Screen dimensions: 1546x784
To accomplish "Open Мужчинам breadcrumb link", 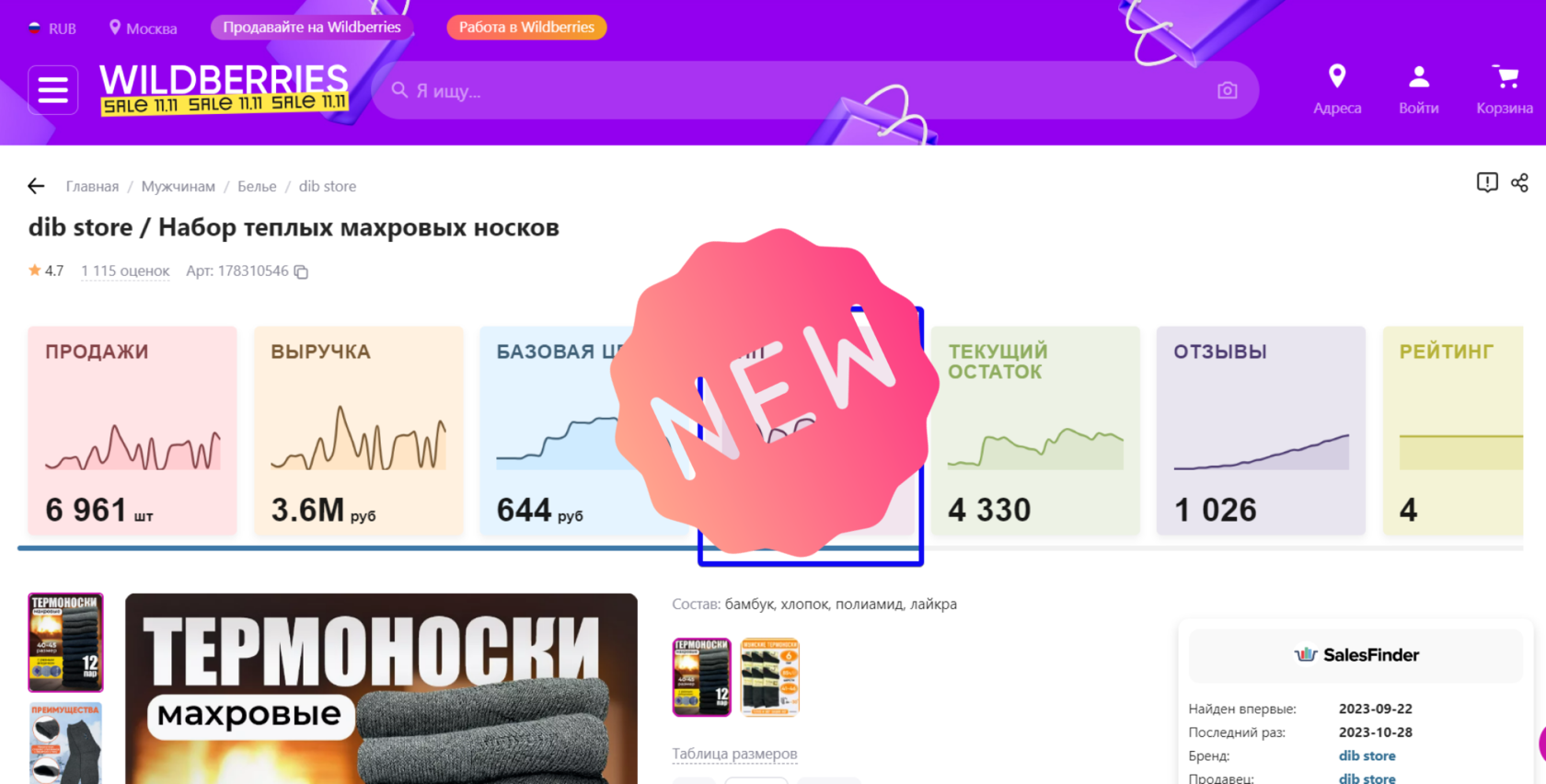I will pyautogui.click(x=178, y=186).
